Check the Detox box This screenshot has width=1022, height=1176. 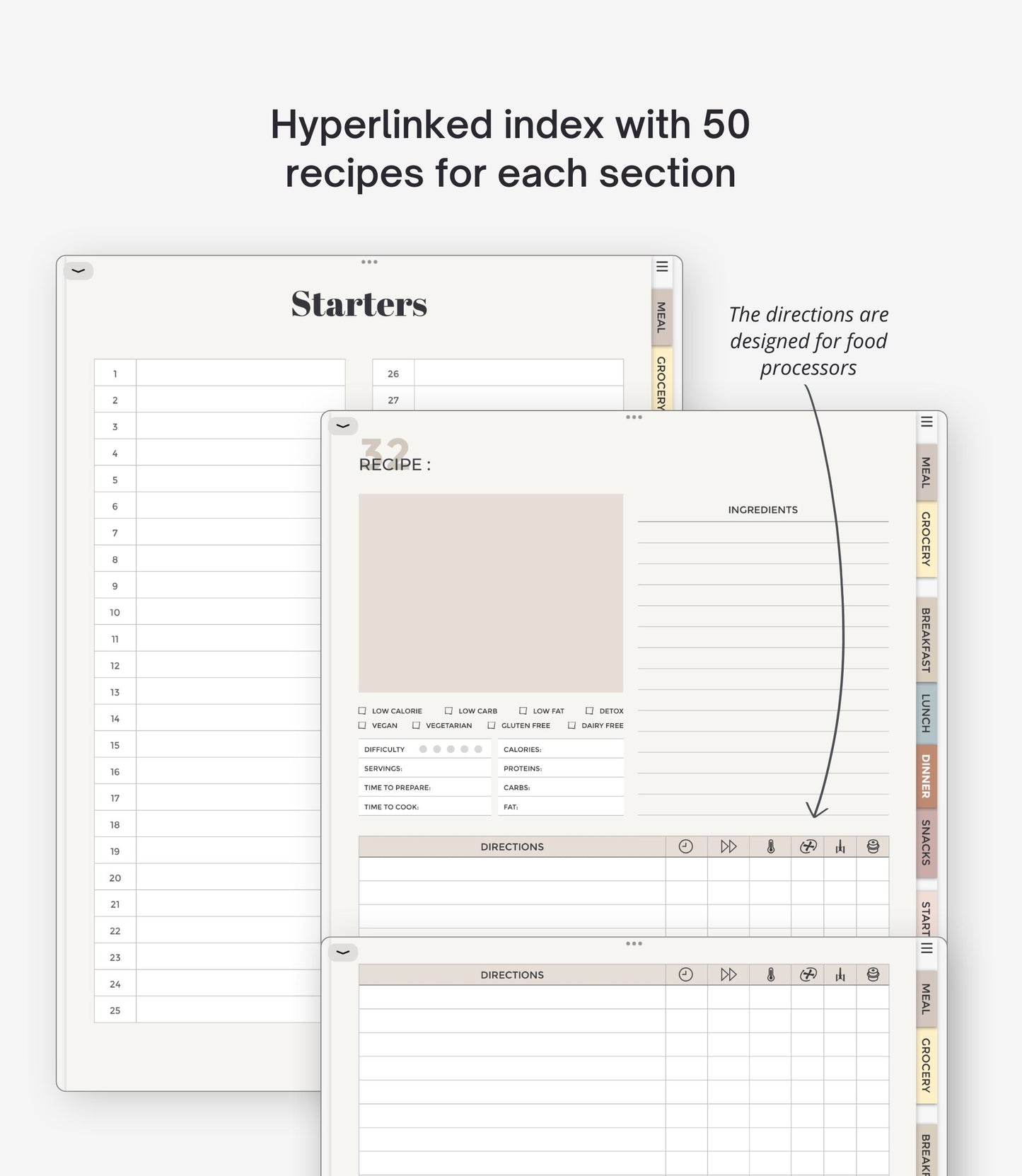tap(589, 710)
